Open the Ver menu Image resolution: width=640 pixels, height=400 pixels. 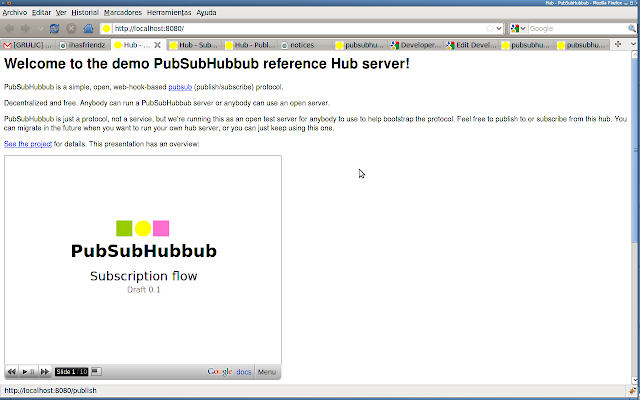coord(61,13)
